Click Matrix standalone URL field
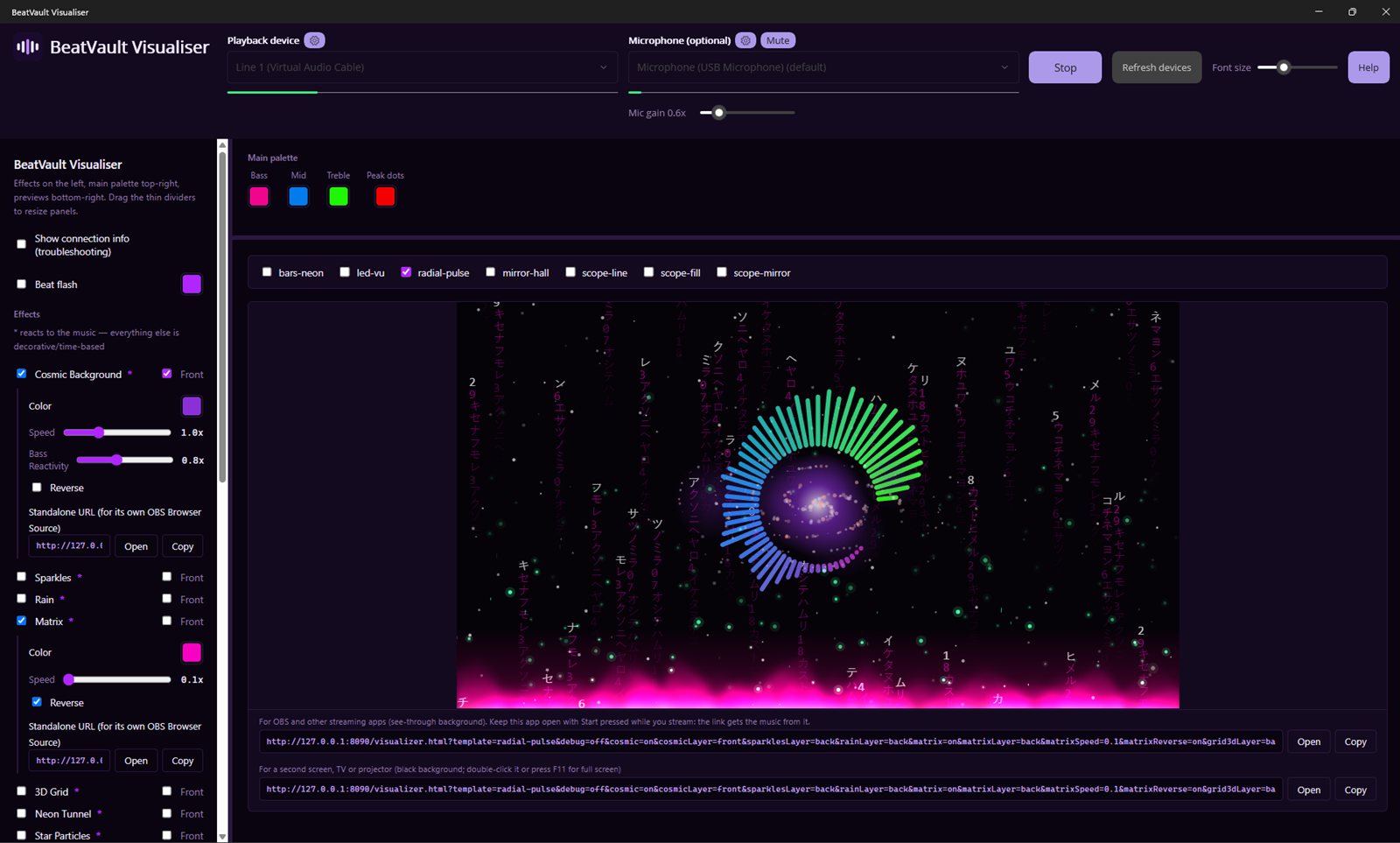Image resolution: width=1400 pixels, height=843 pixels. click(69, 761)
